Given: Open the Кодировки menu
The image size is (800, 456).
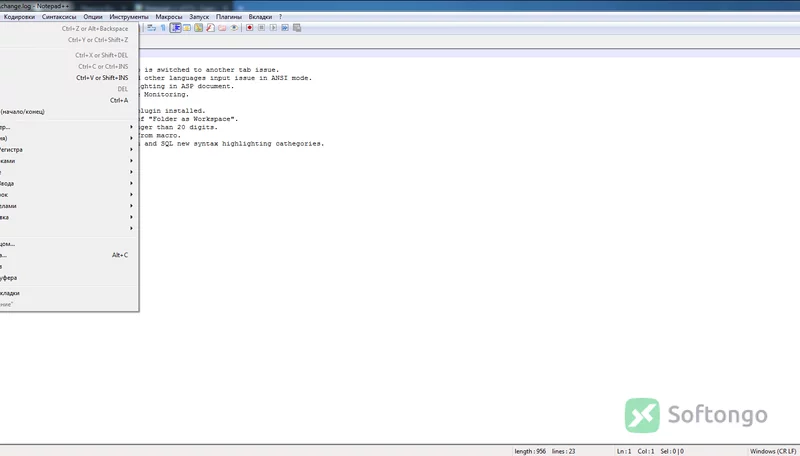Looking at the screenshot, I should [x=19, y=17].
